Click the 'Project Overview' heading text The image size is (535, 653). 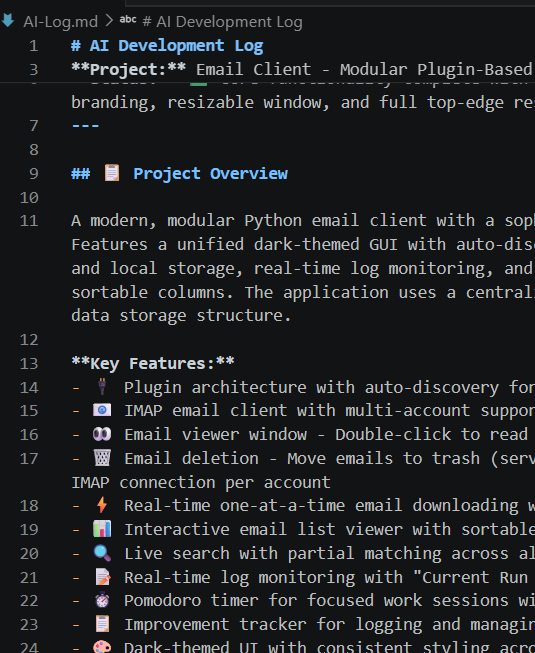pos(210,174)
